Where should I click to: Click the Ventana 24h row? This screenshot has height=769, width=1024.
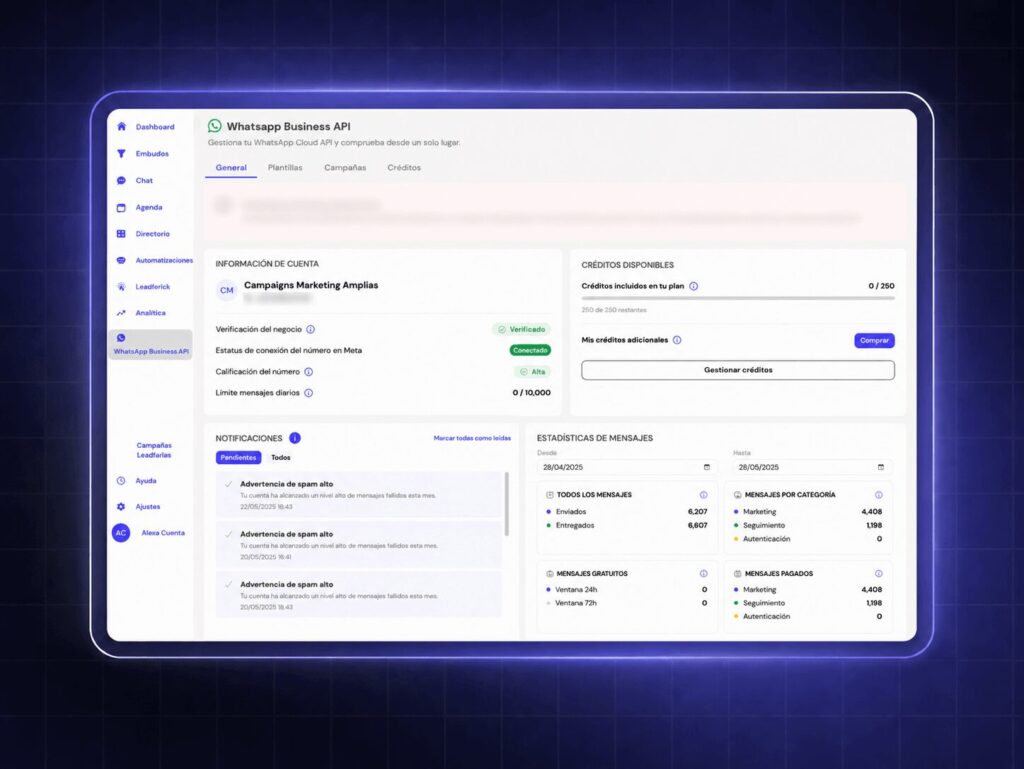click(x=627, y=589)
